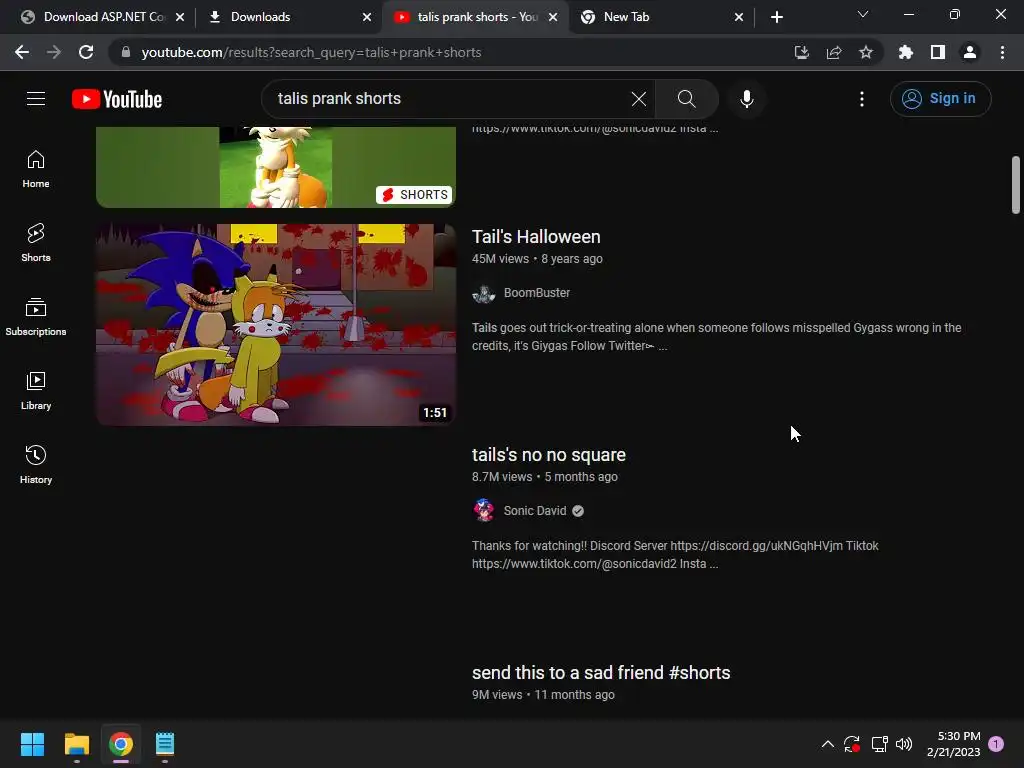Open tails's no no square video
Viewport: 1024px width, 768px height.
[549, 455]
